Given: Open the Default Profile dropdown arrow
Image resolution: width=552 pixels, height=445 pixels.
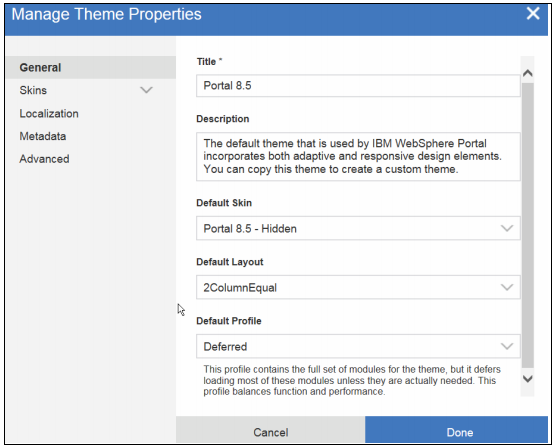Looking at the screenshot, I should click(507, 346).
